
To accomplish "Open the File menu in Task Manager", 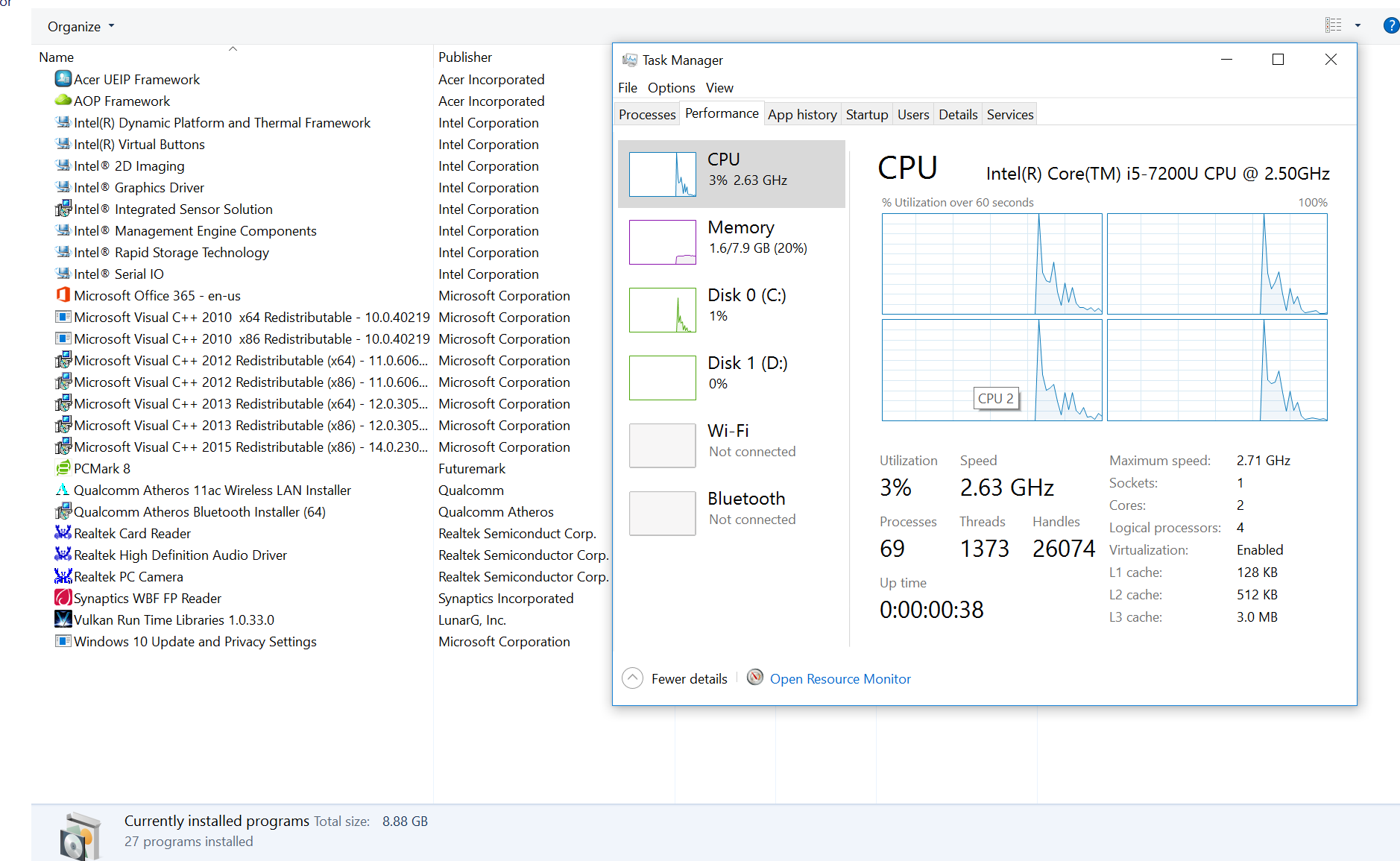I will 628,88.
